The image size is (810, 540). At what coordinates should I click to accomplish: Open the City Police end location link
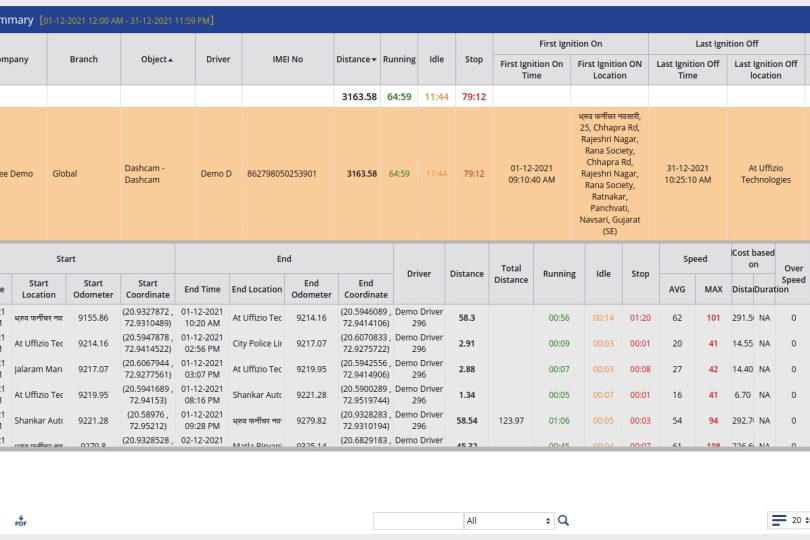(x=257, y=343)
